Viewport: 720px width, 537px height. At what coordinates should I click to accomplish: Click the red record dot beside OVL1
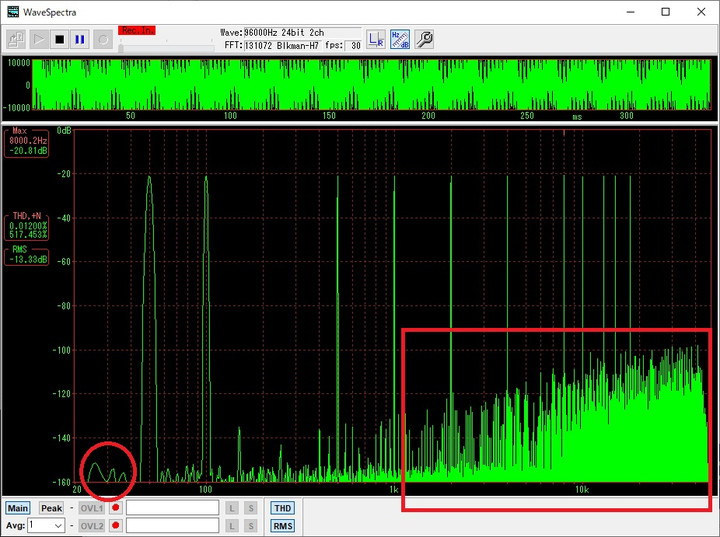coord(116,508)
